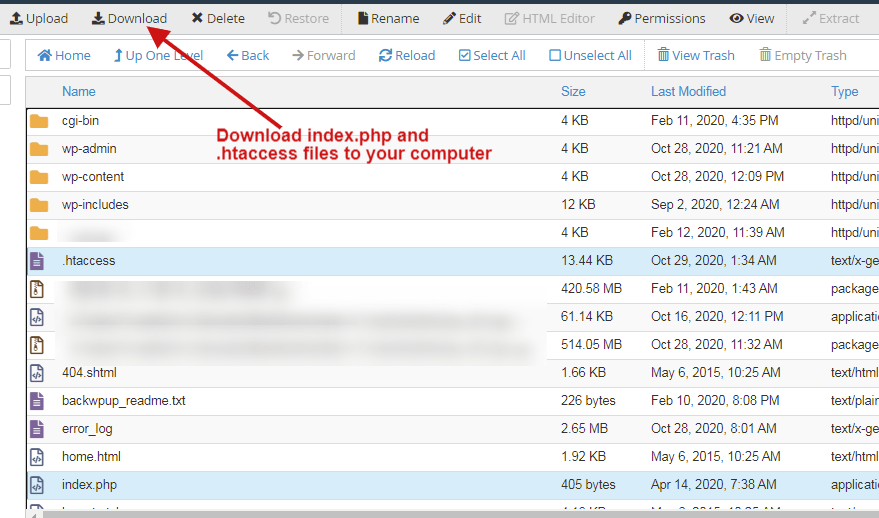Select the cgi-bin folder name
Screen dimensions: 879x518
point(80,121)
